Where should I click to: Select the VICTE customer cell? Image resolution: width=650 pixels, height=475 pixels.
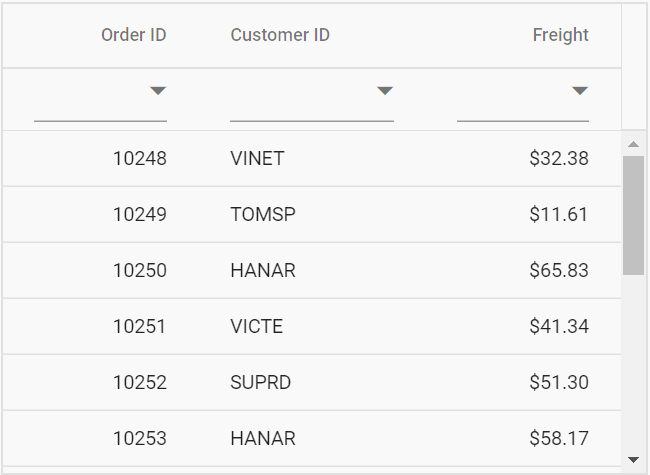click(x=257, y=326)
